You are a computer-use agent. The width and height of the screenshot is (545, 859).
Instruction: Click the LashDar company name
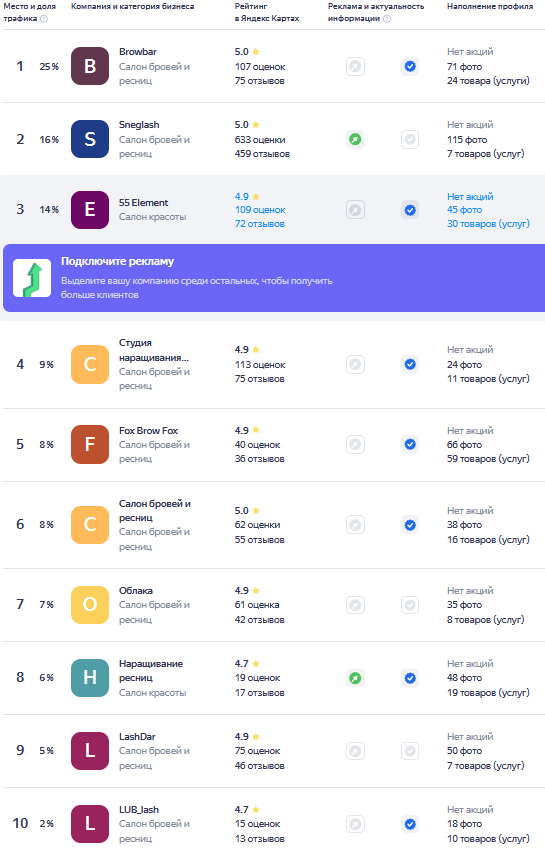pos(137,737)
